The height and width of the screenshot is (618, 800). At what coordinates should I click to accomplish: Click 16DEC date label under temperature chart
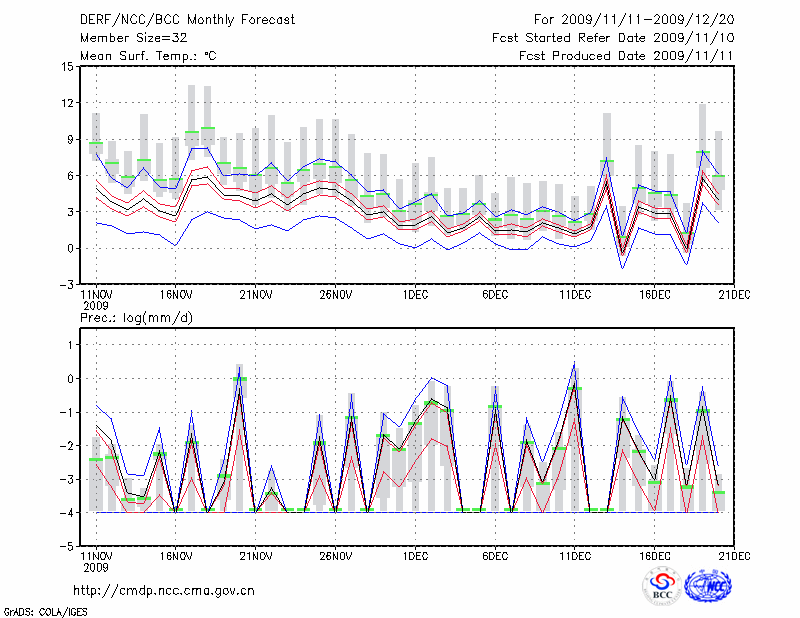pos(655,296)
